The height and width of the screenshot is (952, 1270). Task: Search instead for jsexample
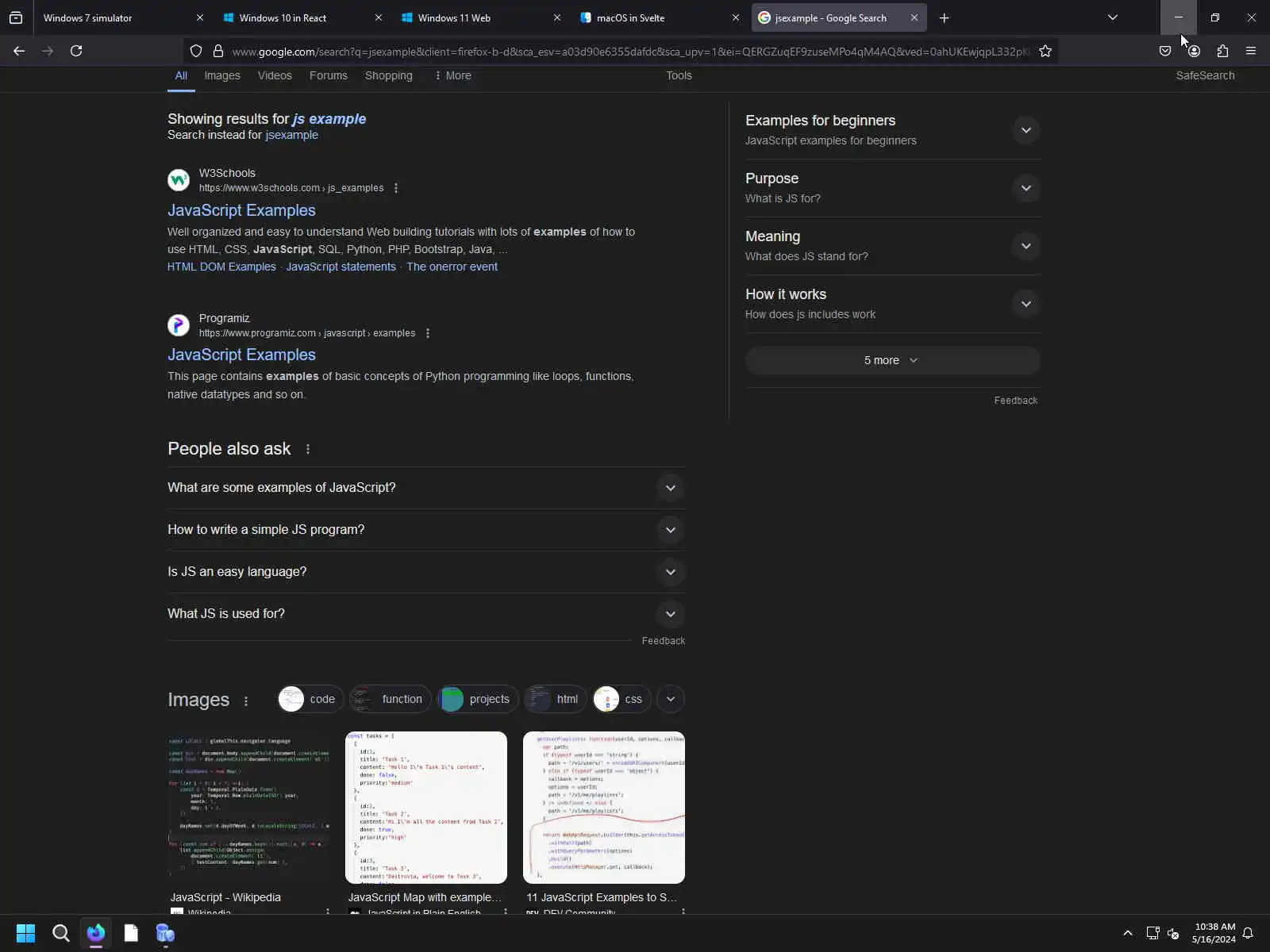(x=291, y=135)
